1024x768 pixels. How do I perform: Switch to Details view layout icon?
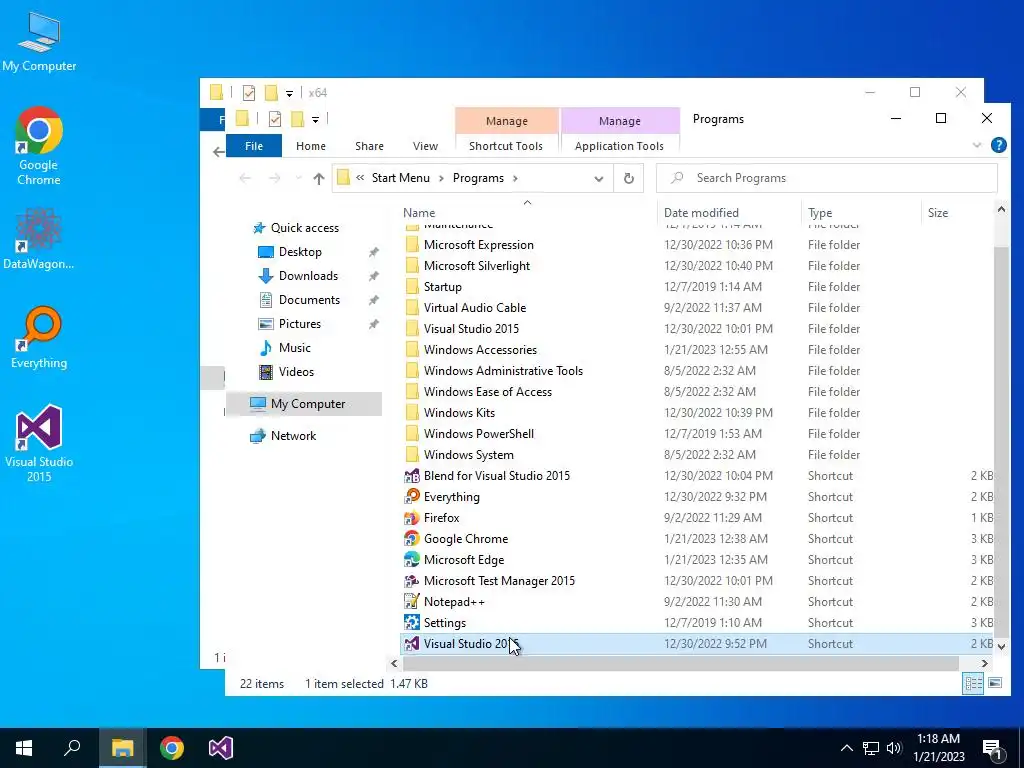point(973,683)
